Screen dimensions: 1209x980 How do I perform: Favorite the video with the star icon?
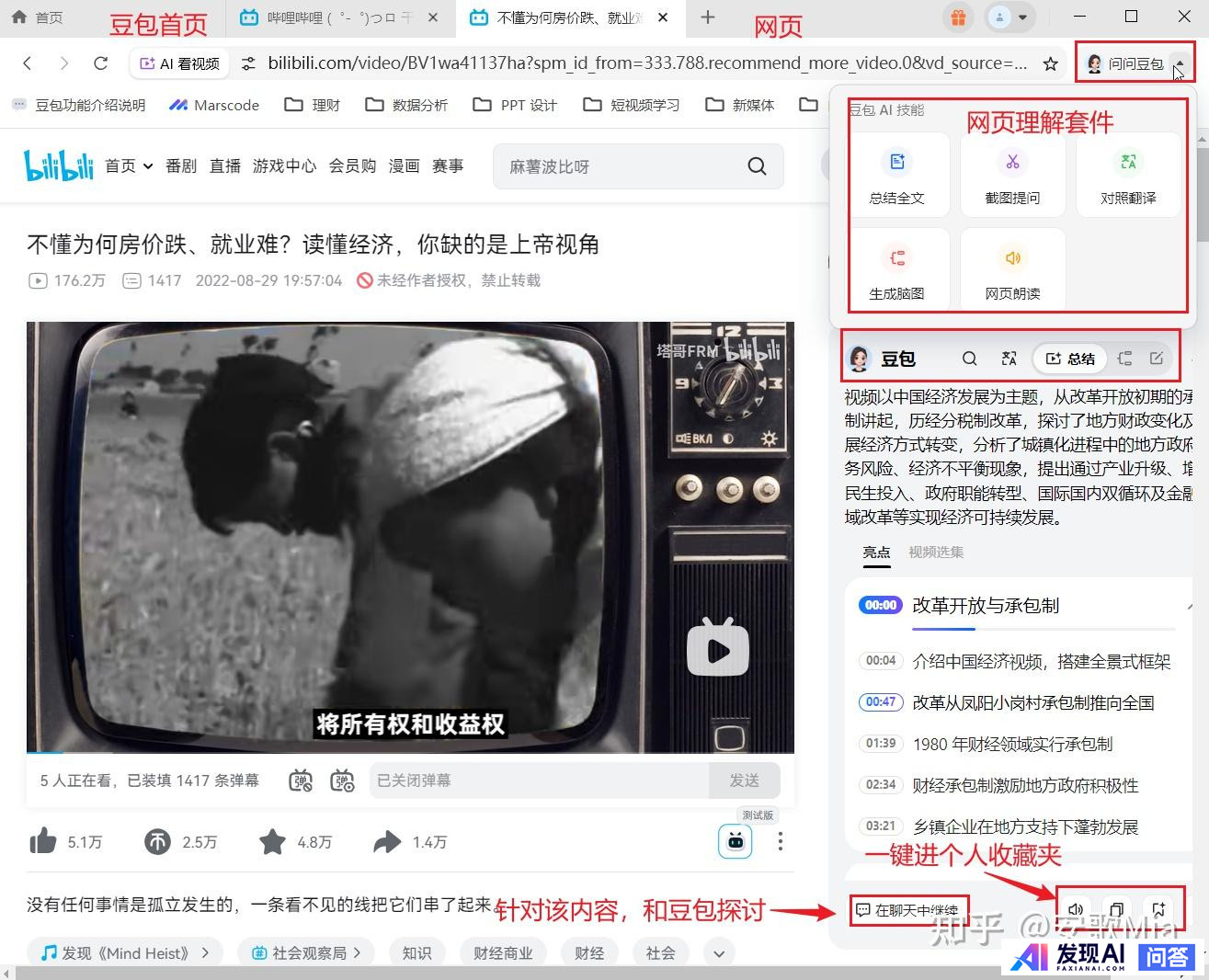click(x=272, y=841)
